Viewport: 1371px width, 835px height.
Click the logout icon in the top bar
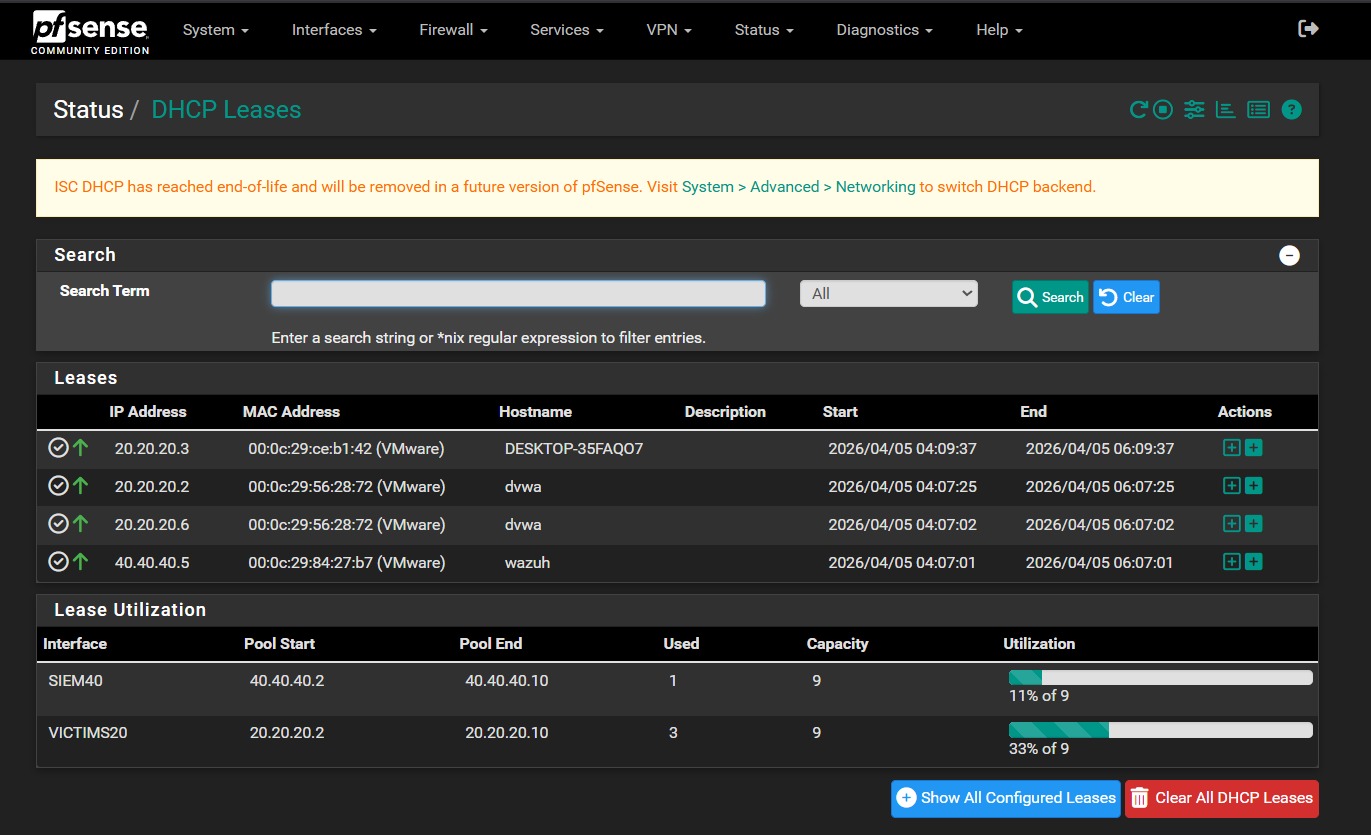pyautogui.click(x=1308, y=29)
